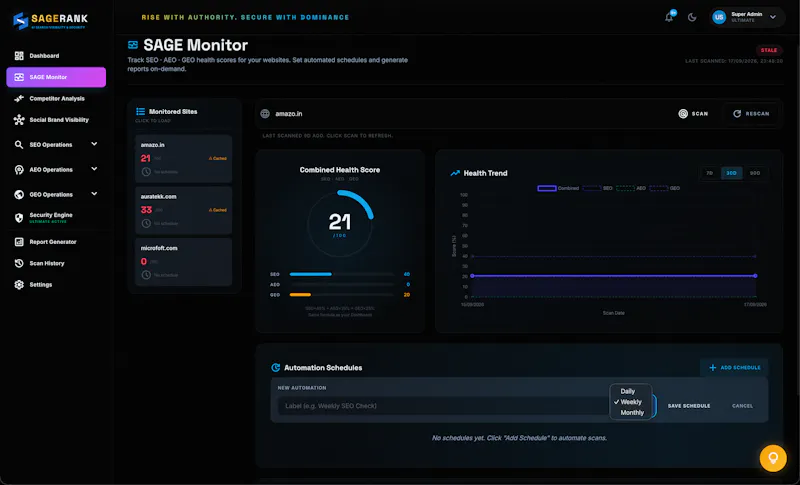Click the Combined Health Score gauge
This screenshot has width=800, height=485.
(x=340, y=224)
